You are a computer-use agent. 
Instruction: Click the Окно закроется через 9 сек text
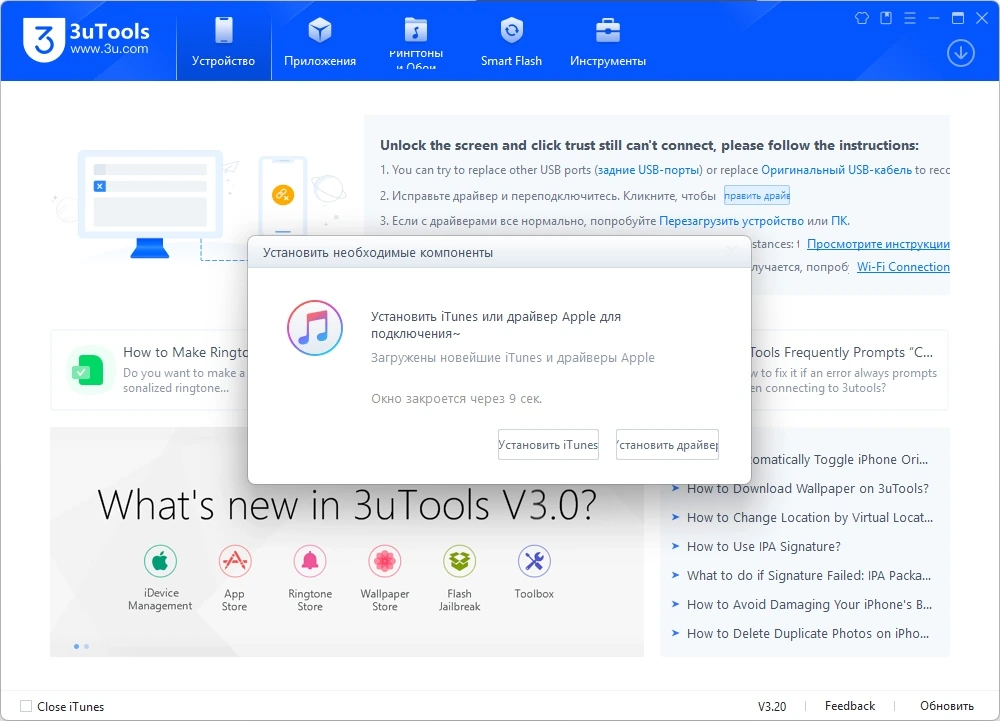457,398
